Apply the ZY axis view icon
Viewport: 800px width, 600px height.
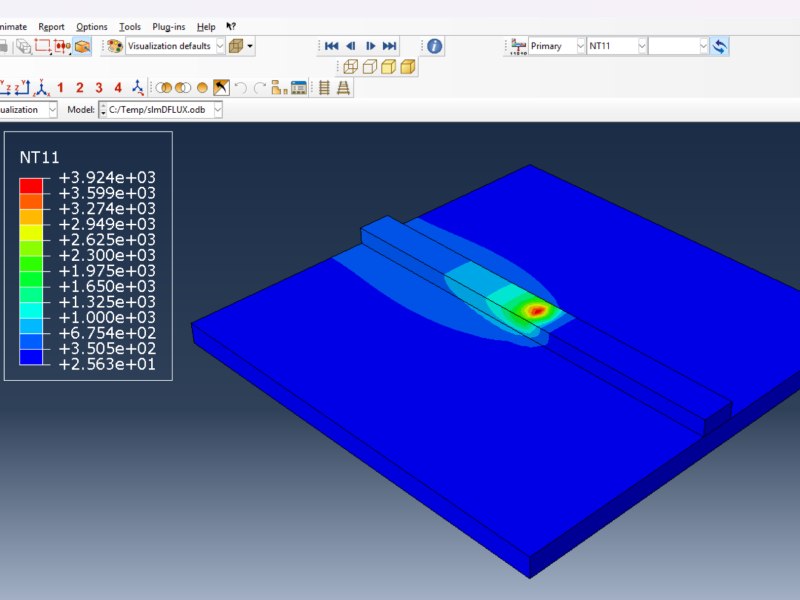click(x=22, y=88)
